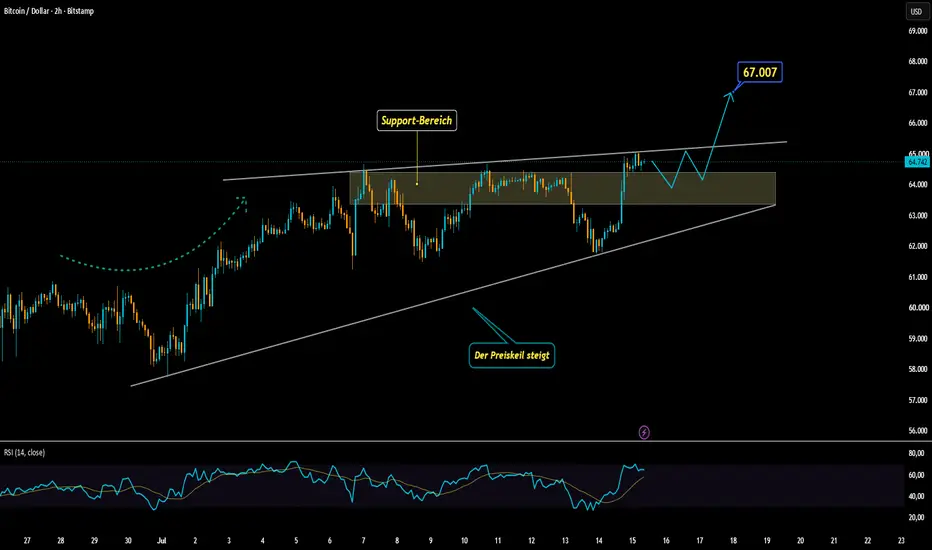
Task: Select the RSI (14, close) indicator label
Action: point(24,452)
